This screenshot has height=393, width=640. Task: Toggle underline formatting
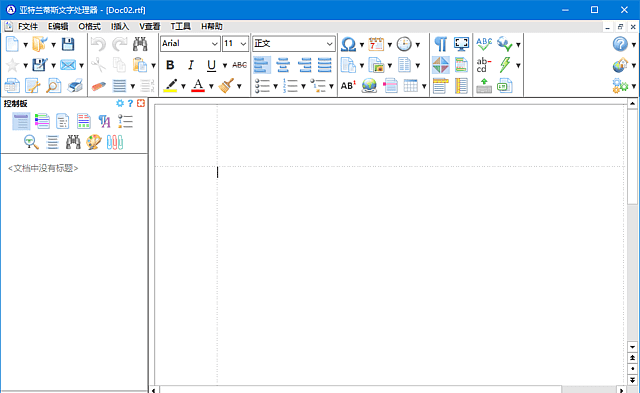[211, 65]
